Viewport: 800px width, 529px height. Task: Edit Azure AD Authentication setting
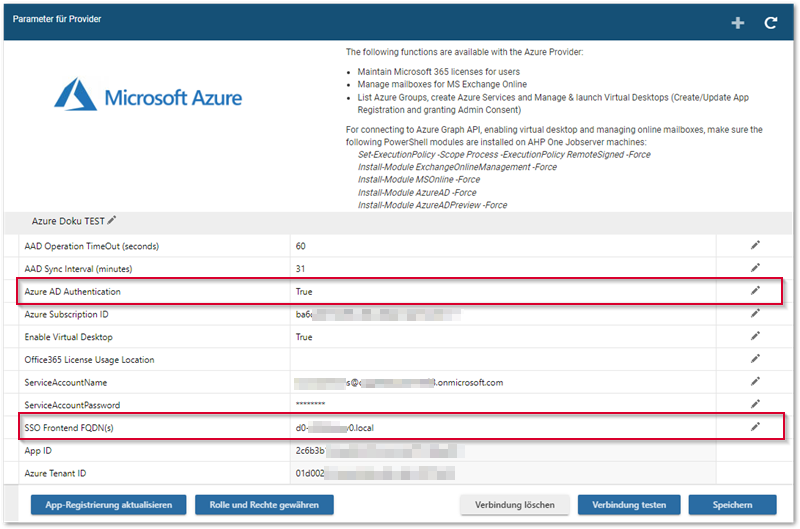click(755, 291)
